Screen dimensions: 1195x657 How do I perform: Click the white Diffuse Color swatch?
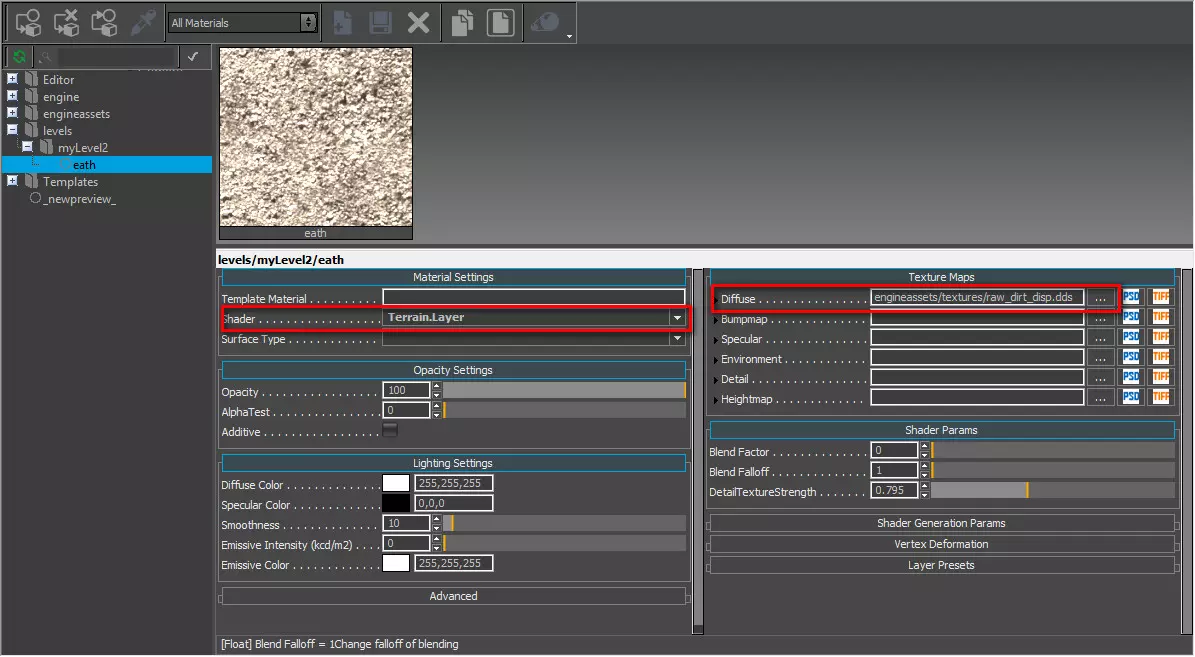(x=396, y=484)
